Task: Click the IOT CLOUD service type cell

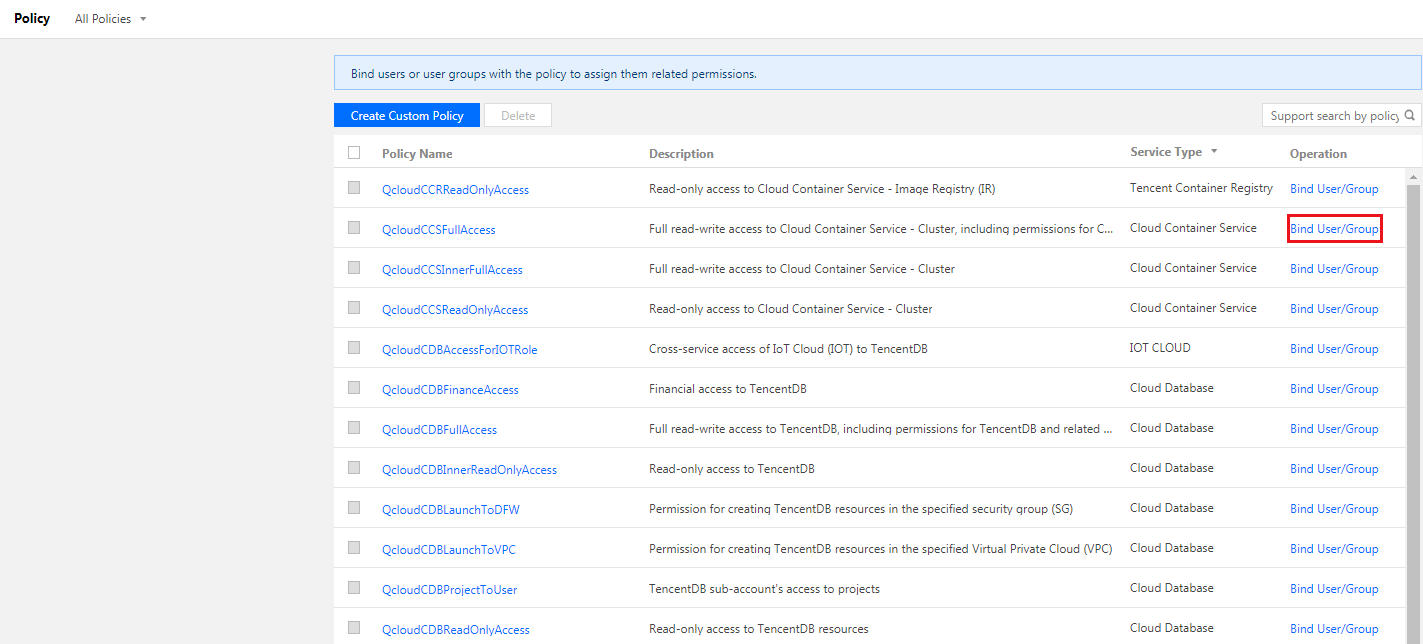Action: 1160,348
